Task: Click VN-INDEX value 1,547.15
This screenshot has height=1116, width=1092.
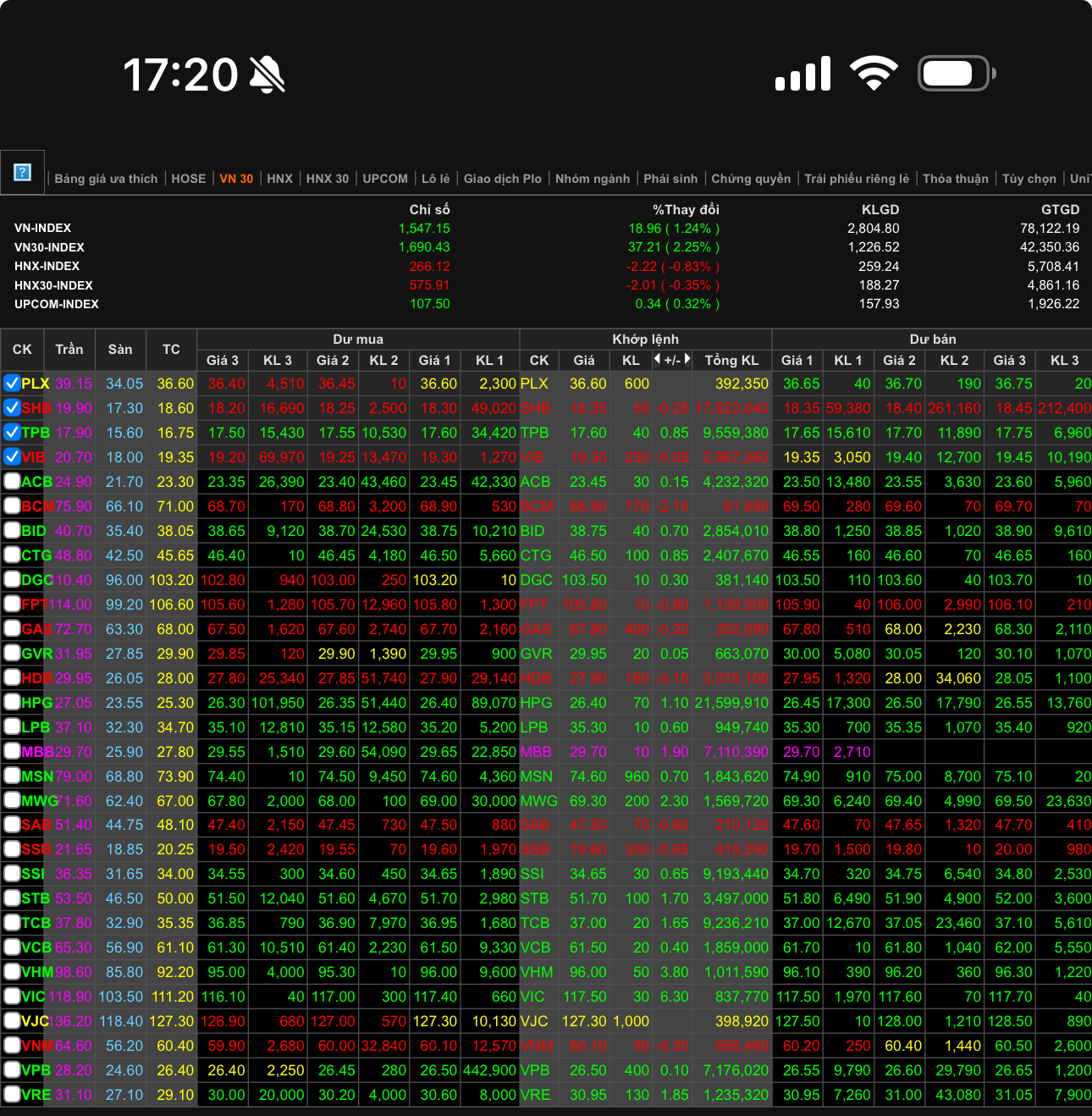Action: pyautogui.click(x=424, y=229)
